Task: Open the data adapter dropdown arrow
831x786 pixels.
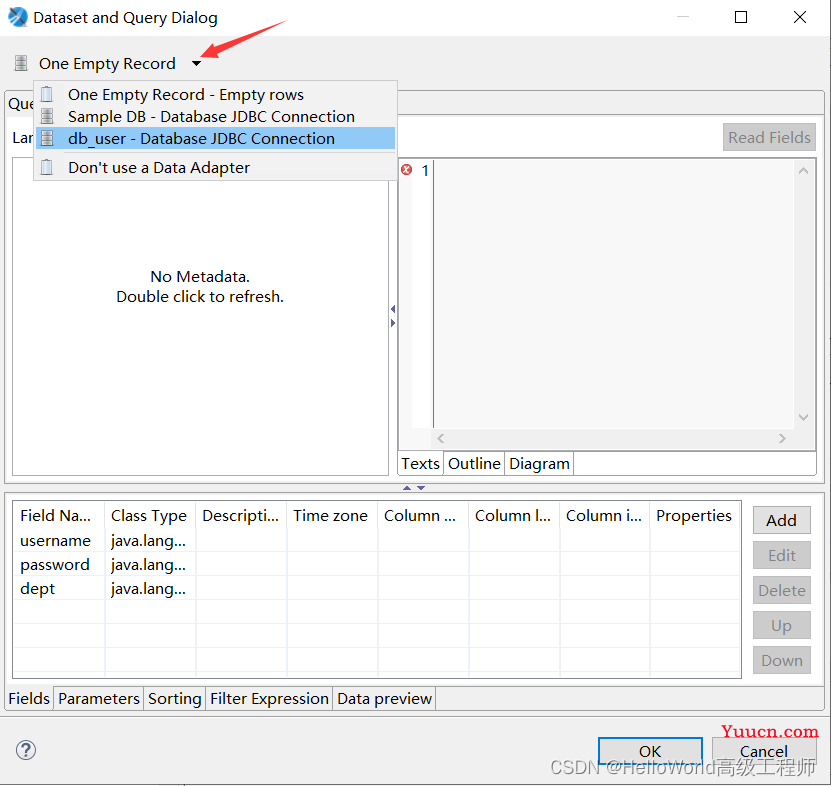Action: pos(197,64)
